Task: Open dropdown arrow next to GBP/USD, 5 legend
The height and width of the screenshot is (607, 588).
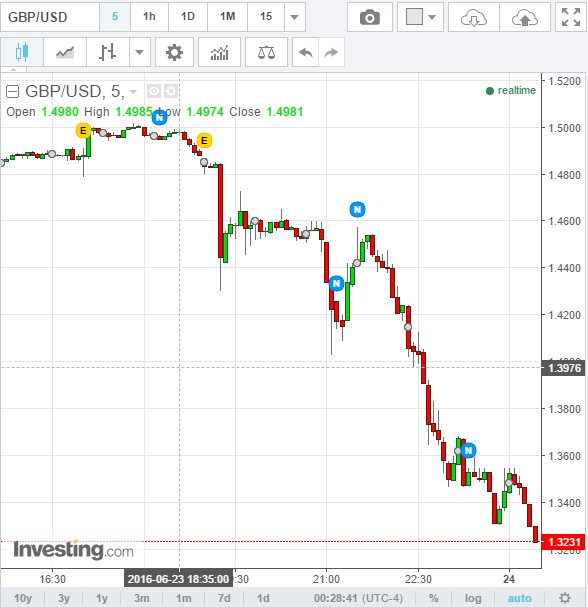Action: pos(133,92)
